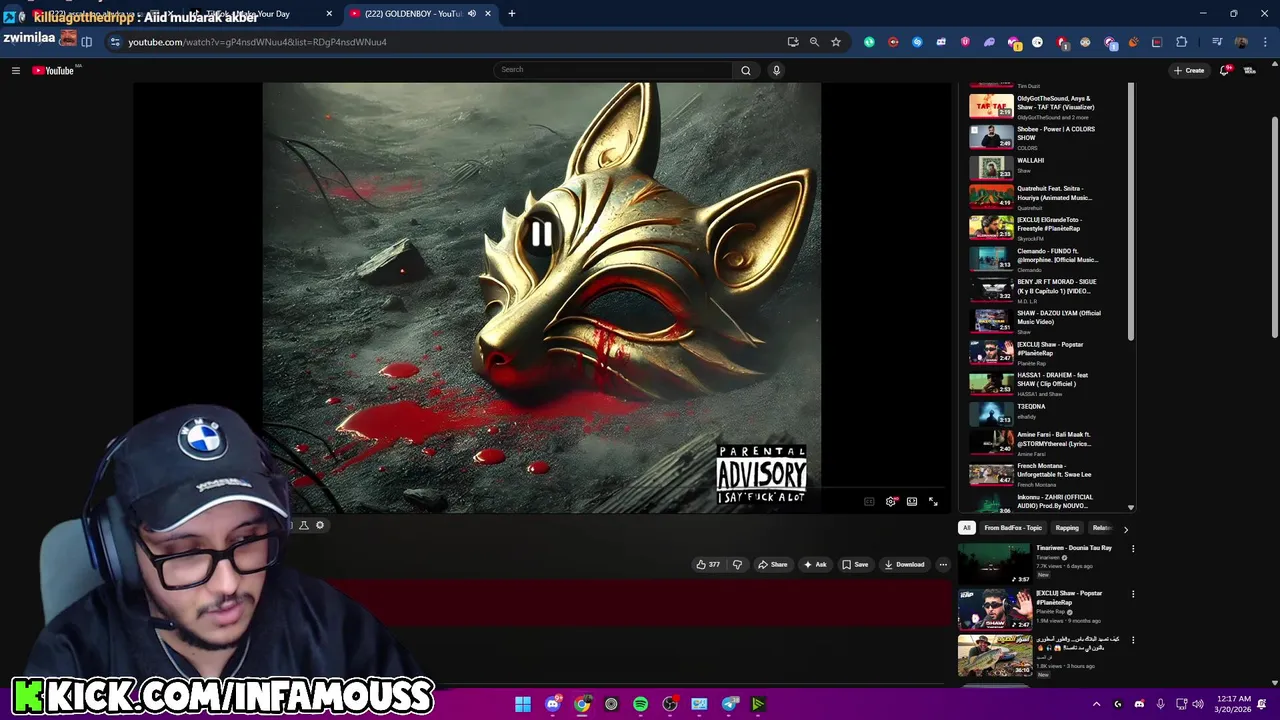The width and height of the screenshot is (1280, 720).
Task: View site information icon in address bar
Action: pos(115,42)
